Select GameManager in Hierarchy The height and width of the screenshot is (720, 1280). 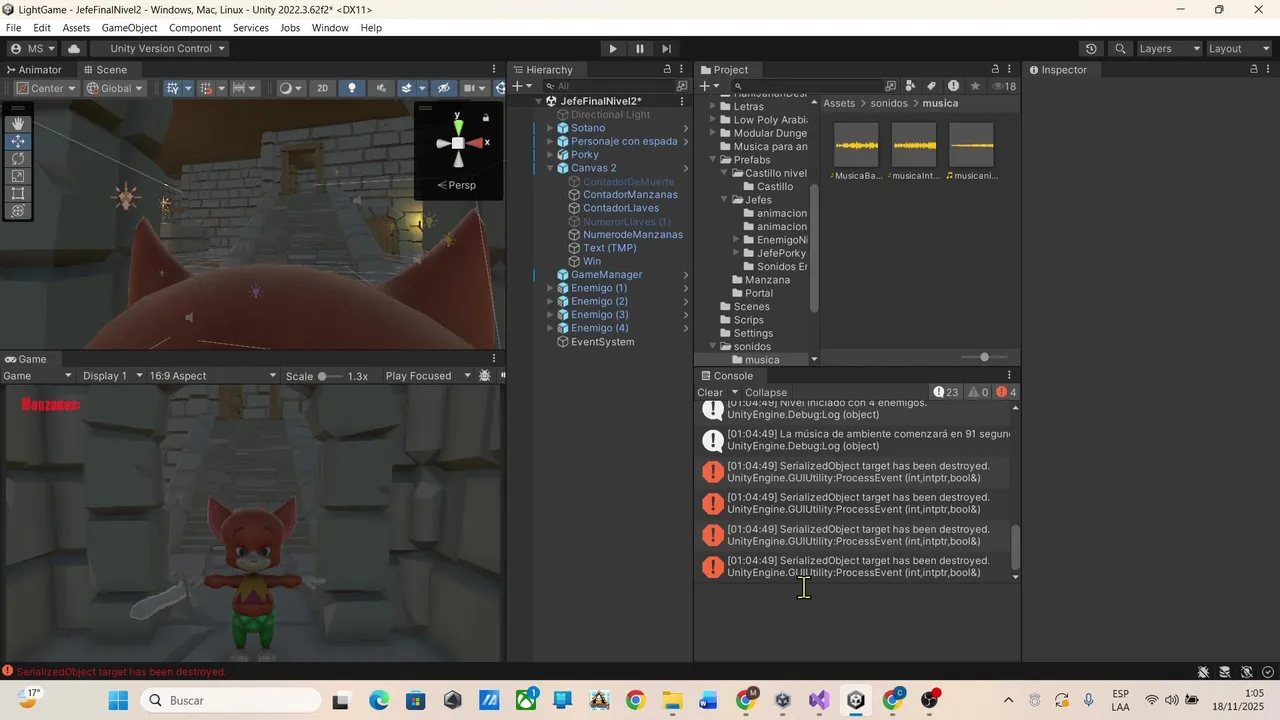606,275
